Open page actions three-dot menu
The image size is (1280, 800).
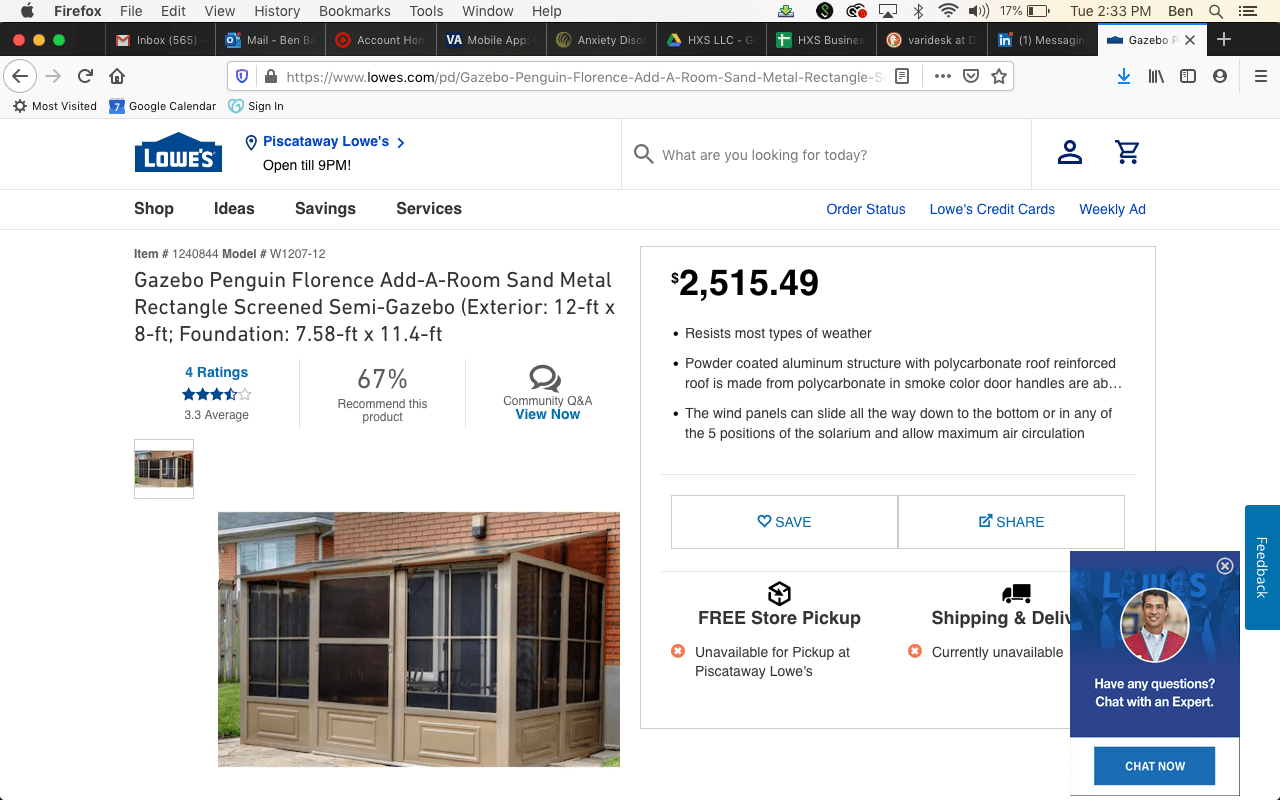click(x=943, y=76)
